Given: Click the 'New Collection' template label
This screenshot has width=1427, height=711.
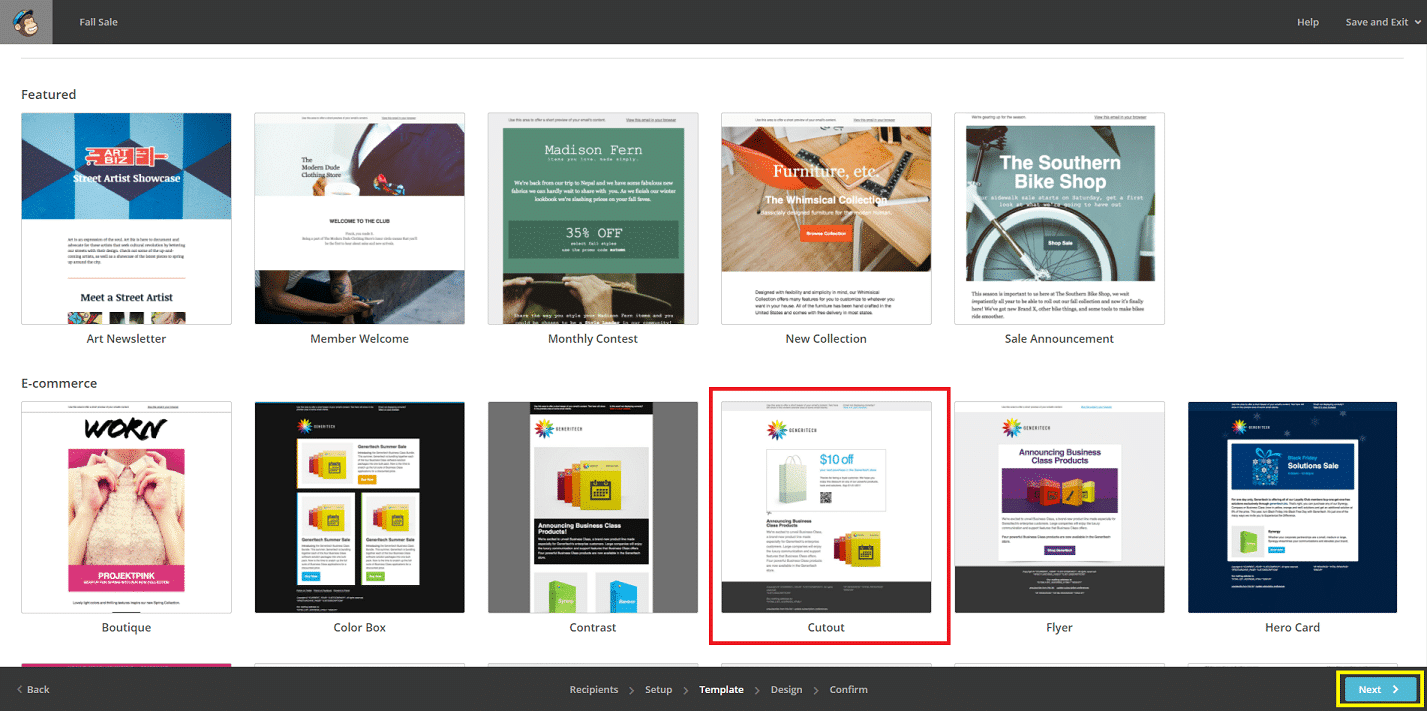Looking at the screenshot, I should [x=826, y=339].
